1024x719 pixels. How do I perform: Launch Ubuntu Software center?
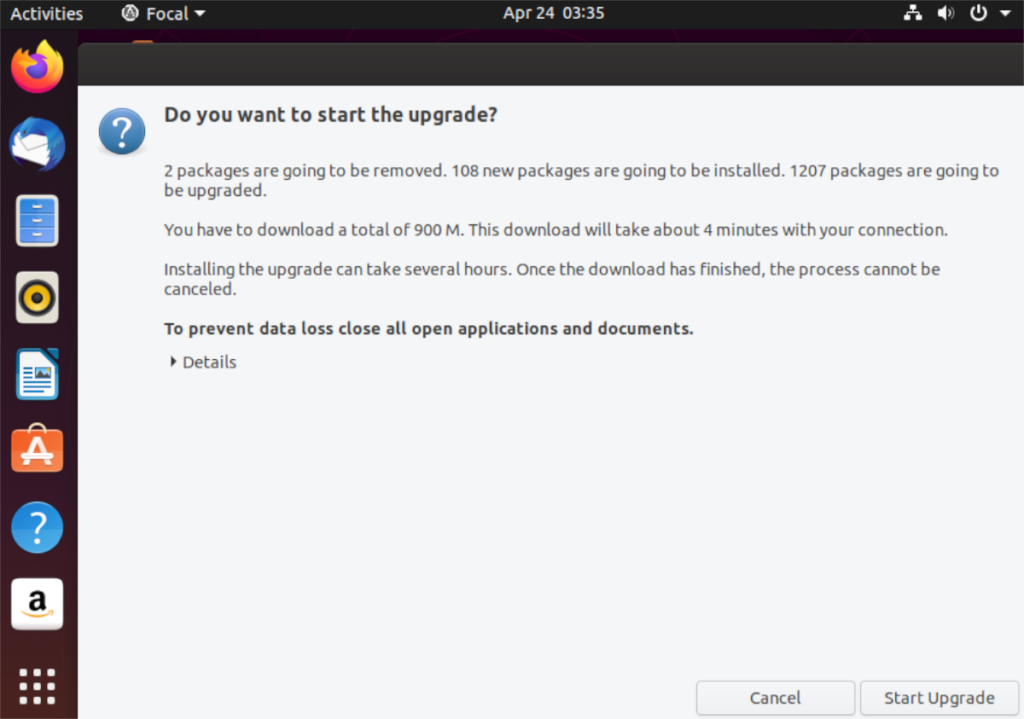point(37,449)
